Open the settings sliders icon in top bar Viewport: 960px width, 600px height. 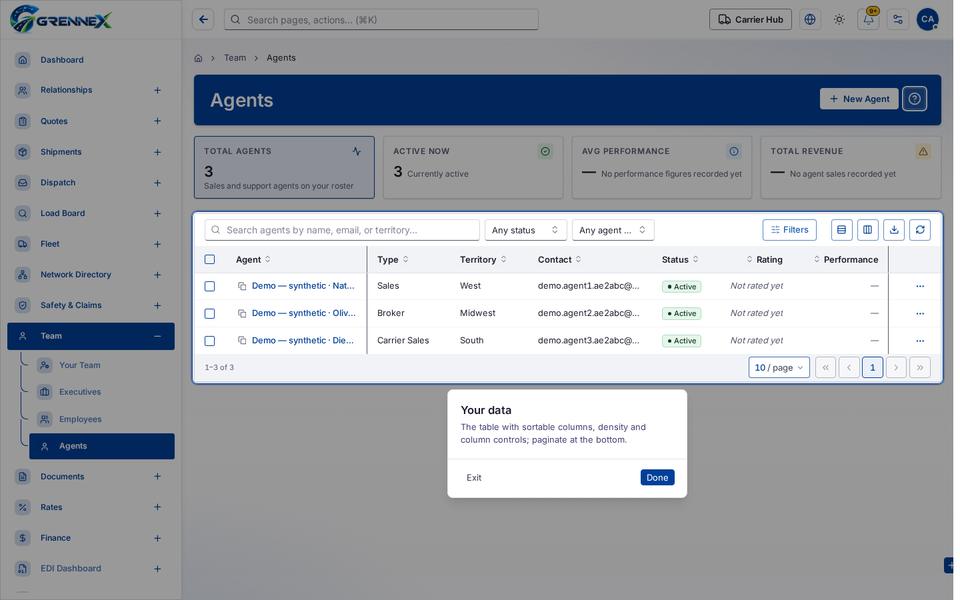pyautogui.click(x=898, y=20)
